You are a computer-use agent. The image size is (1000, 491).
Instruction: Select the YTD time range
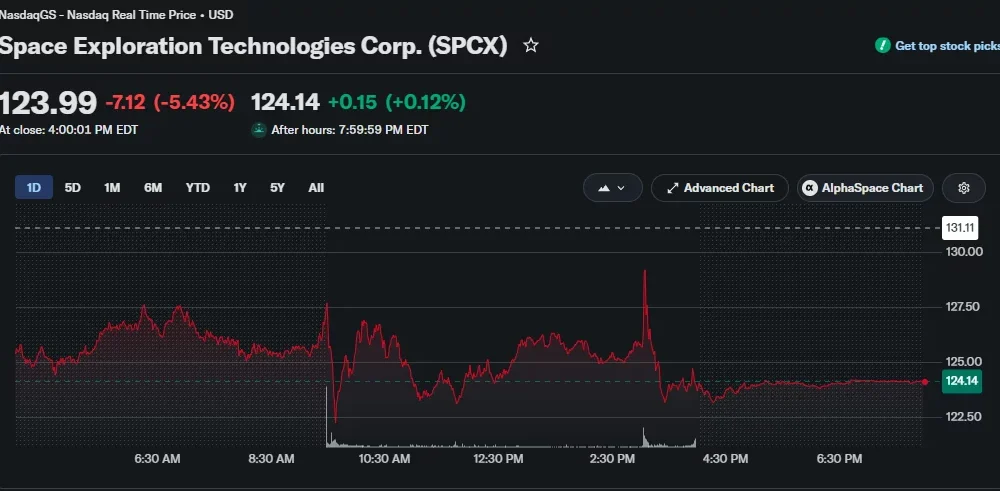pos(198,188)
